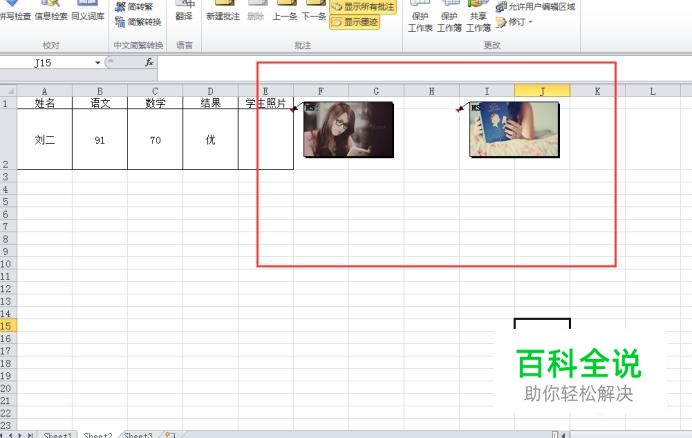Switch to the Sheet3 tab
This screenshot has width=692, height=438.
click(x=138, y=434)
